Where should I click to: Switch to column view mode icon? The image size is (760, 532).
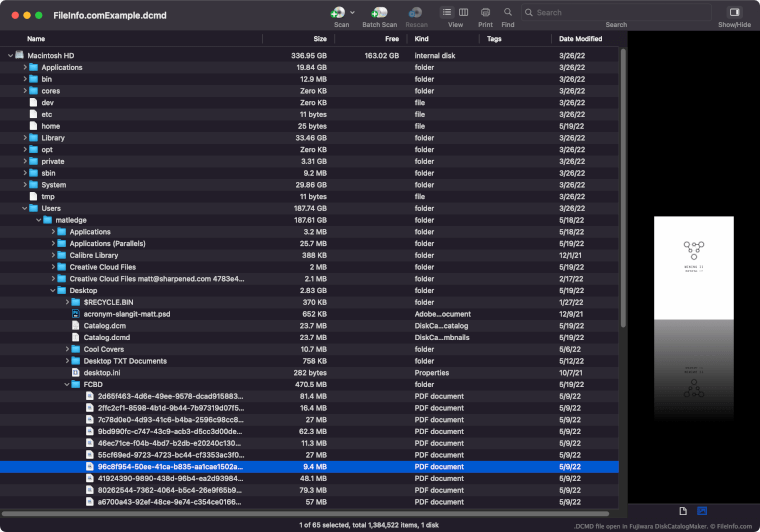(463, 12)
